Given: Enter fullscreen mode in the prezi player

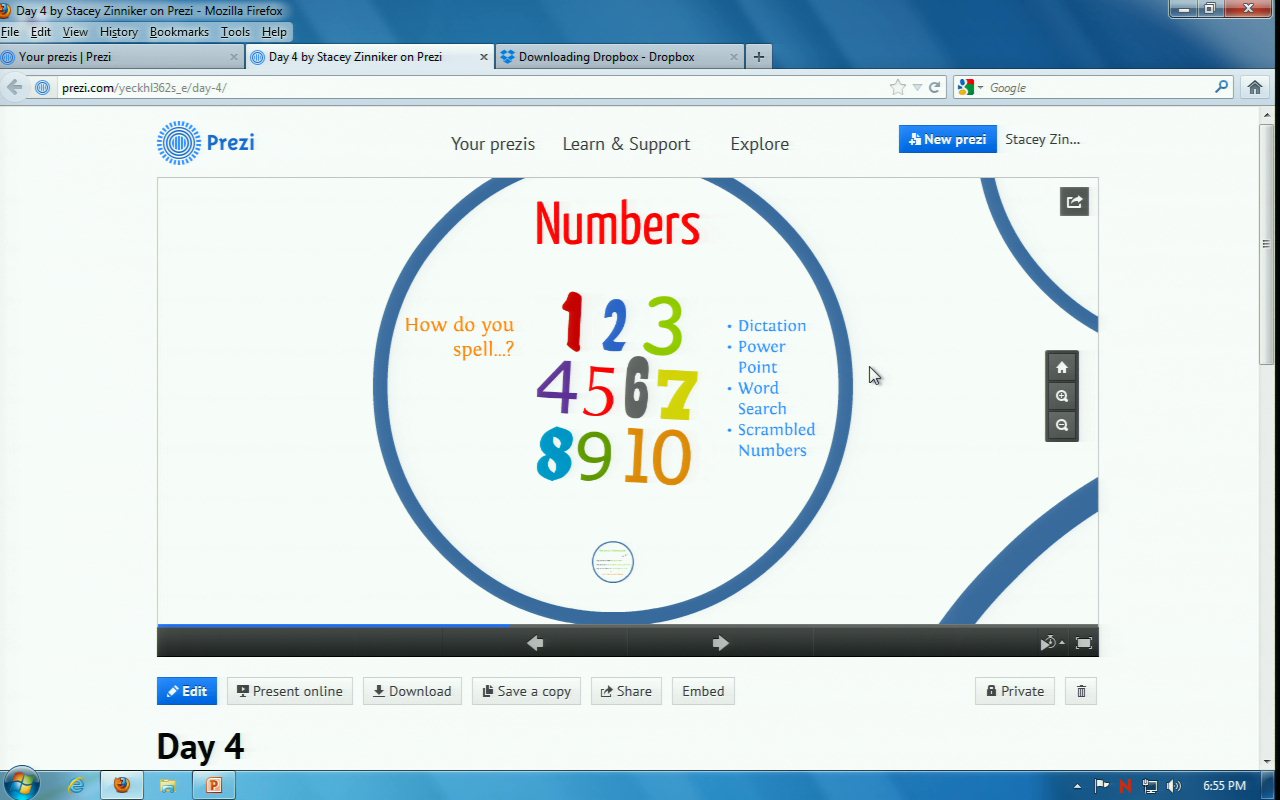Looking at the screenshot, I should point(1083,643).
